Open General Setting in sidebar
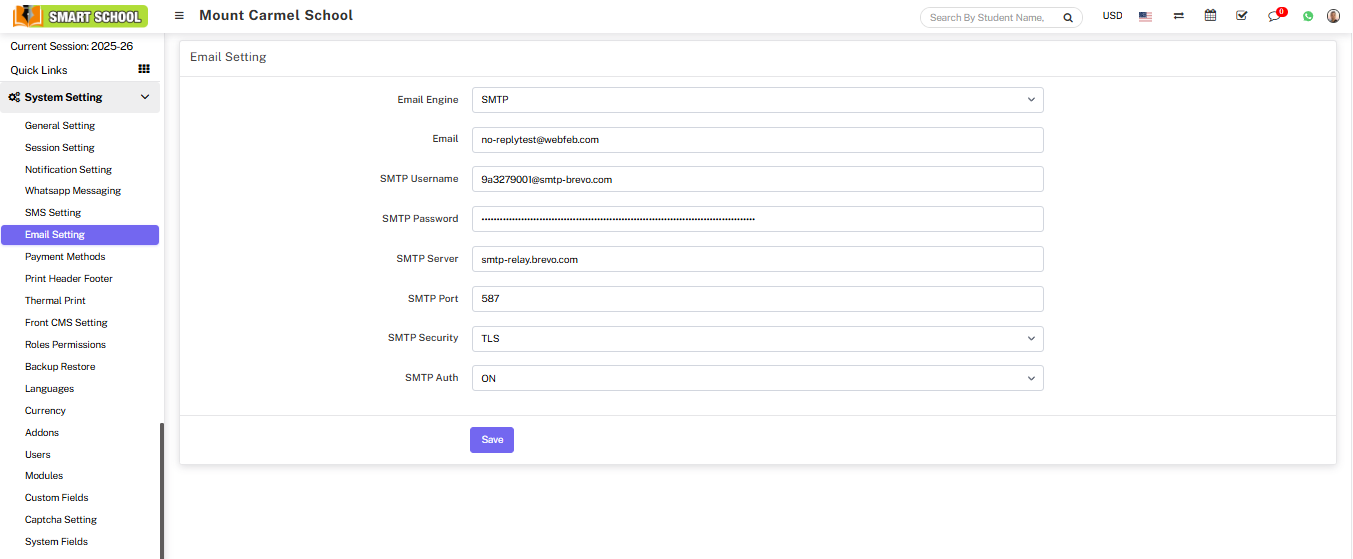The width and height of the screenshot is (1353, 559). pos(60,126)
